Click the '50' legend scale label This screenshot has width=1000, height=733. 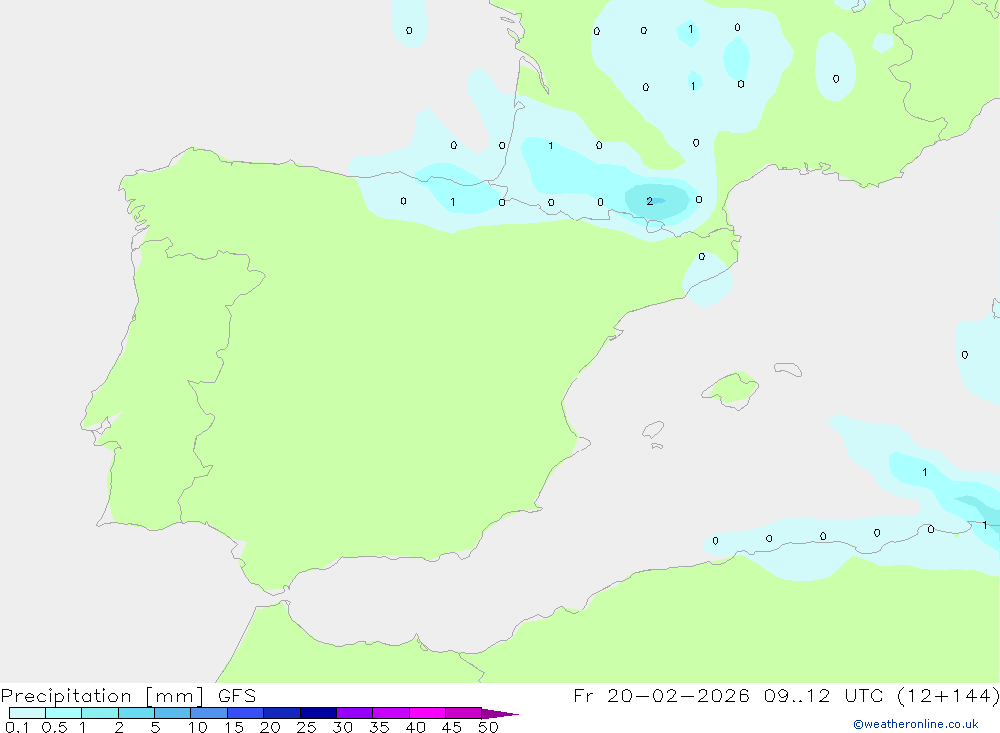[488, 727]
